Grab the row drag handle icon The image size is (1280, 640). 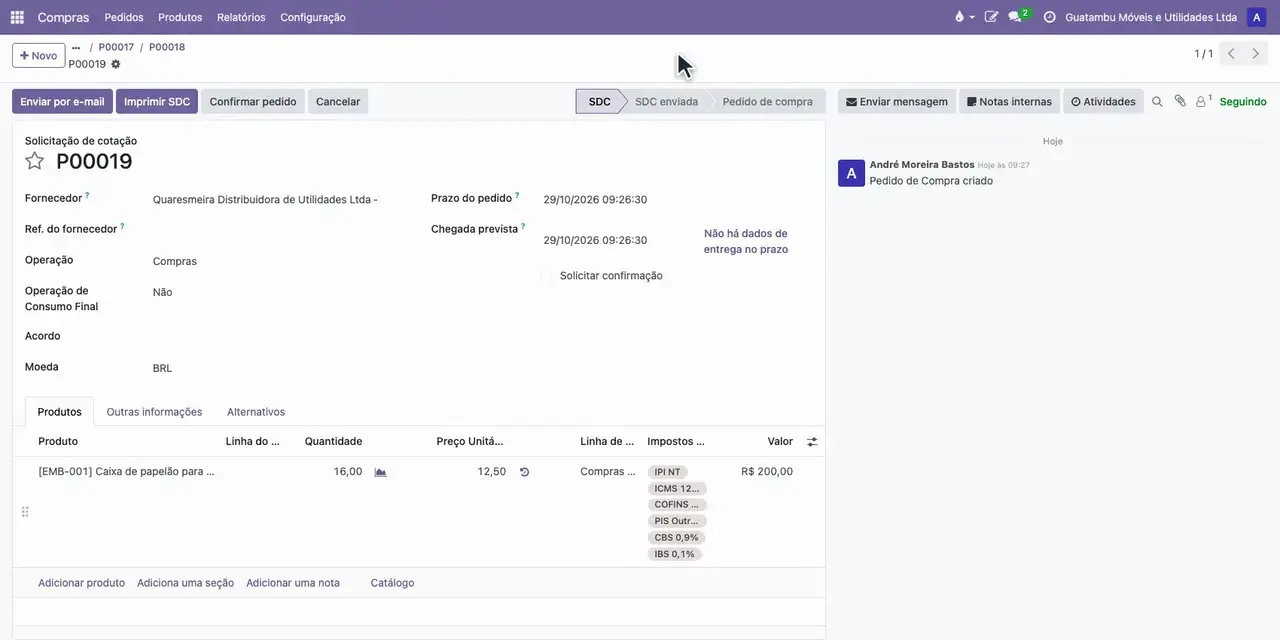25,512
